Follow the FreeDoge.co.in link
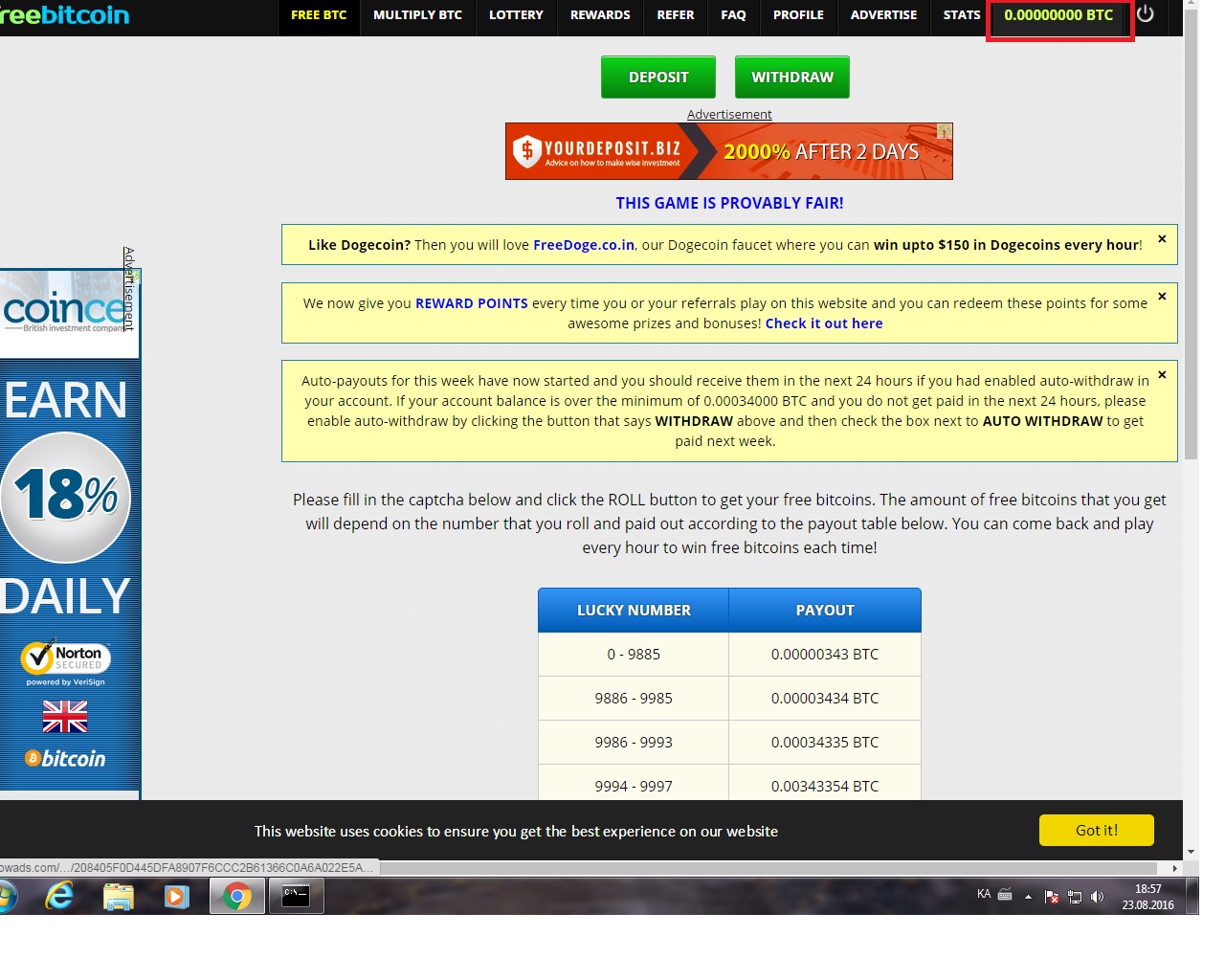 coord(584,245)
